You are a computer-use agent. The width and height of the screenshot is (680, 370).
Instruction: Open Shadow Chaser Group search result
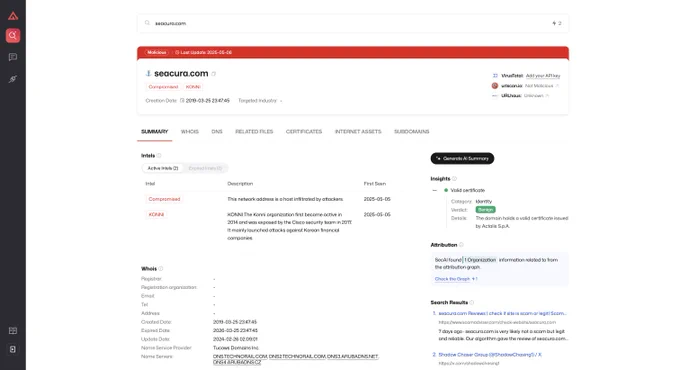(490, 355)
